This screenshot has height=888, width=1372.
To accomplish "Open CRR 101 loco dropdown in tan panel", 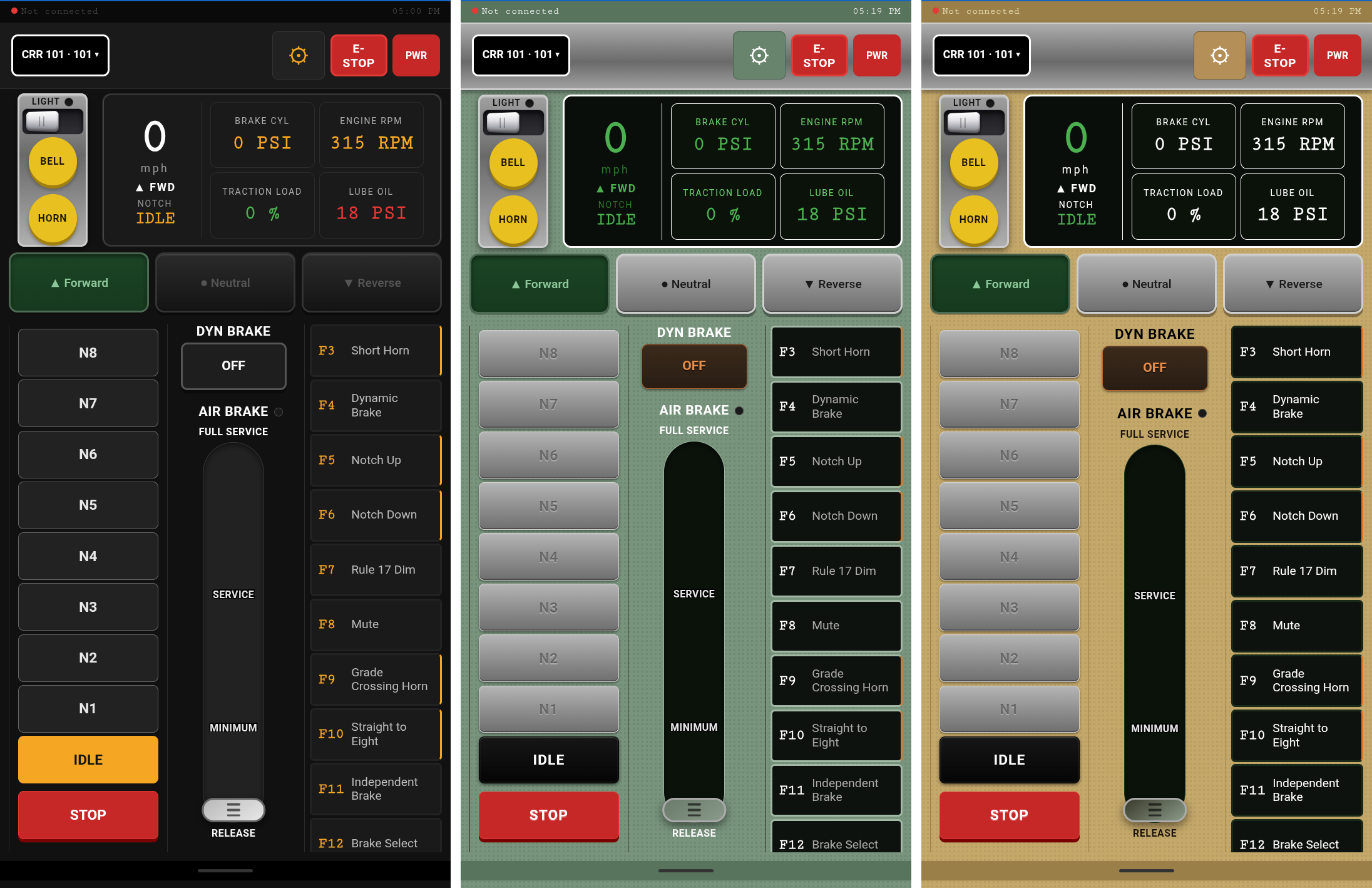I will click(x=981, y=55).
